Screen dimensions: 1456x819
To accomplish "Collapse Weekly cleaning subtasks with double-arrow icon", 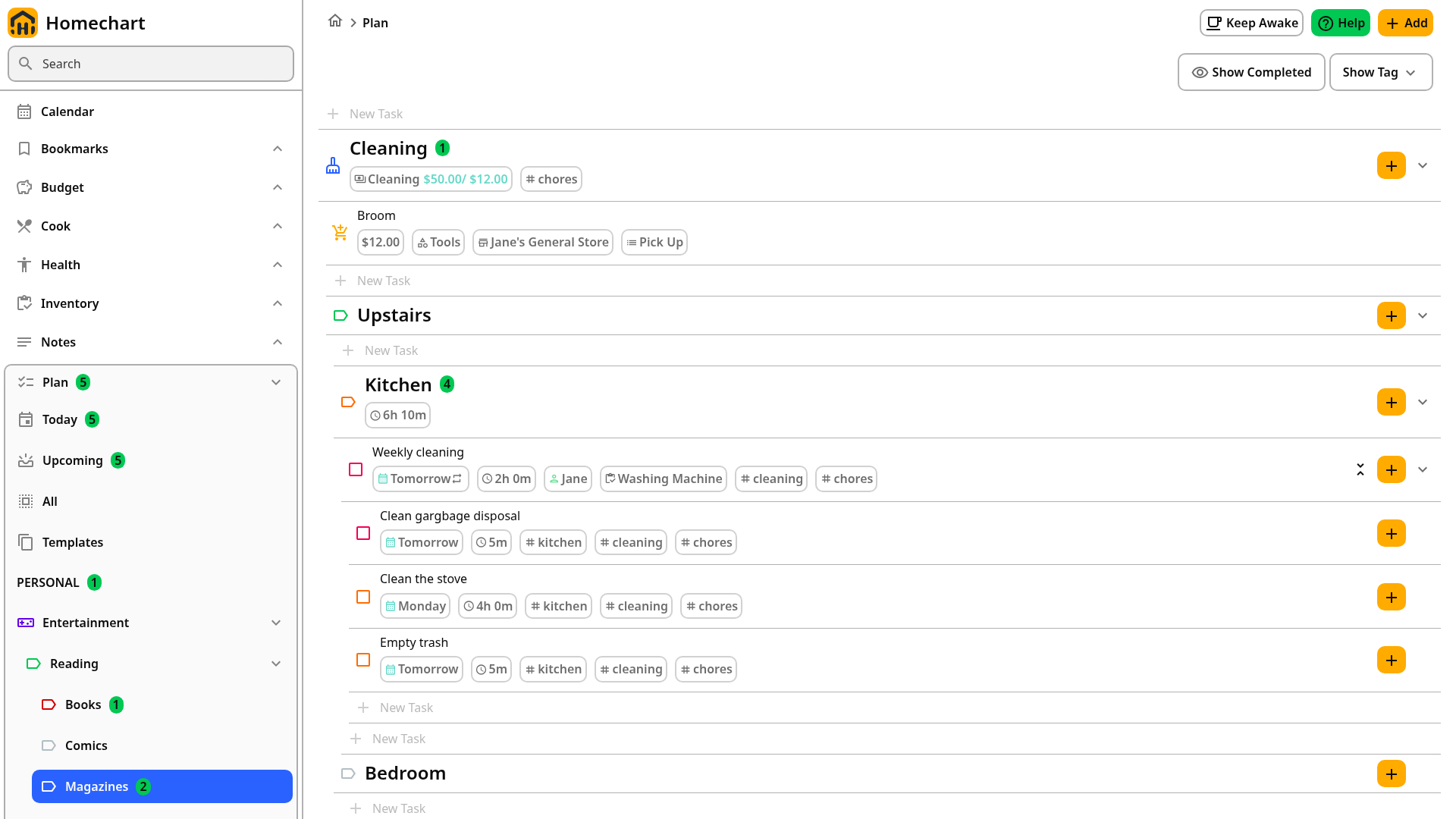I will (x=1360, y=469).
